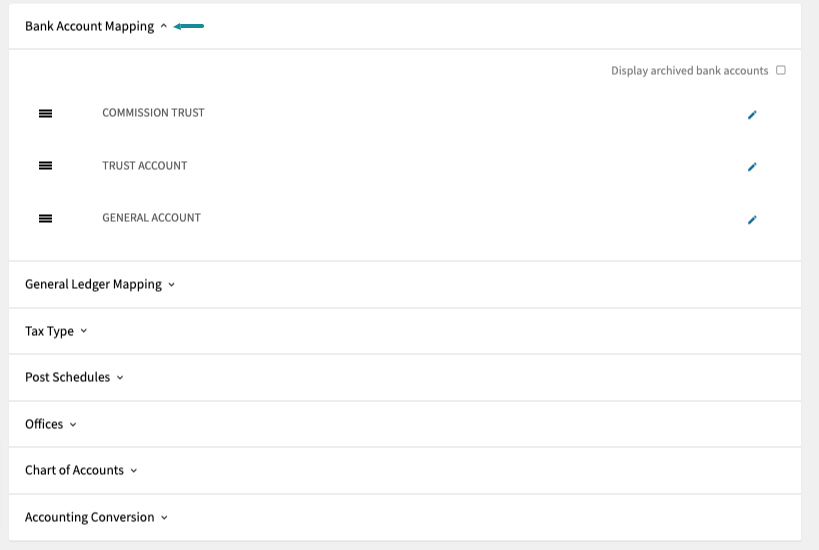Expand the Offices section

[x=51, y=424]
